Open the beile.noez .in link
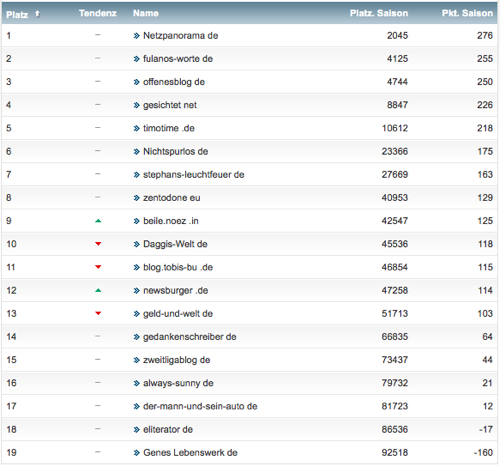Image resolution: width=500 pixels, height=467 pixels. tap(171, 221)
